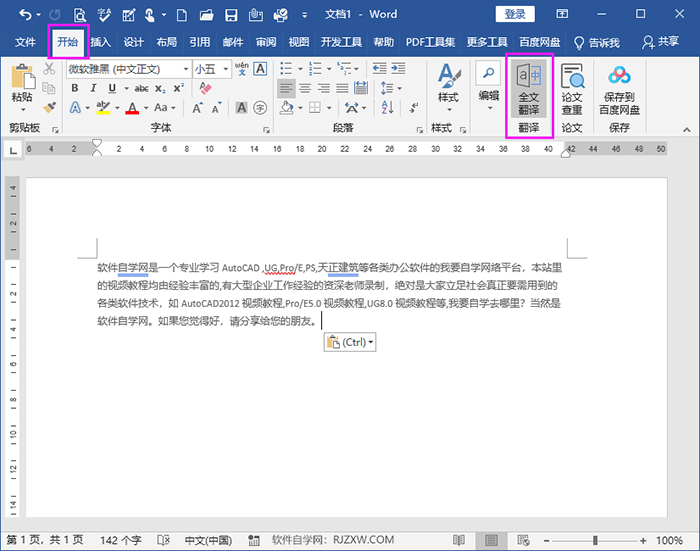Image resolution: width=700 pixels, height=551 pixels.
Task: Click the red font color swatch A
Action: coord(131,107)
